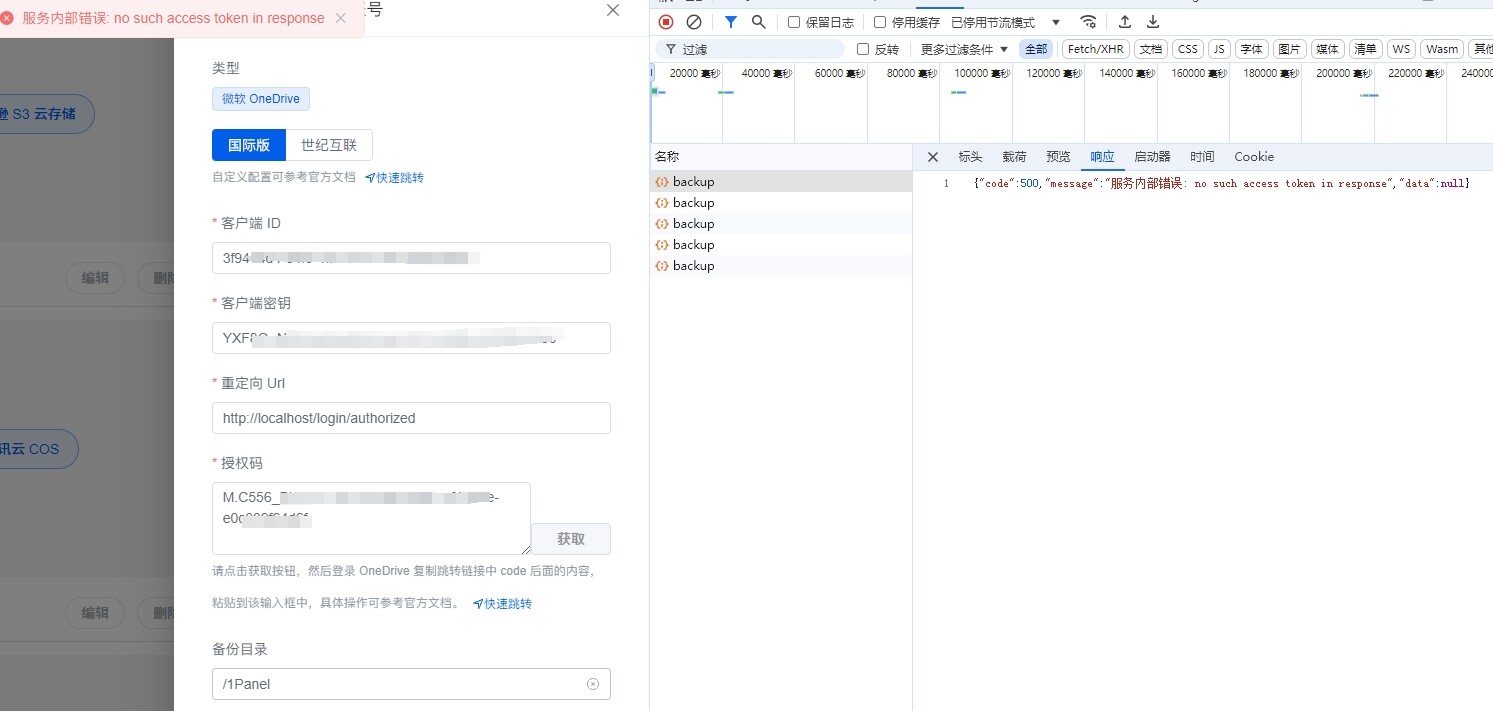Filter requests by CSS
1493x711 pixels.
click(1188, 49)
